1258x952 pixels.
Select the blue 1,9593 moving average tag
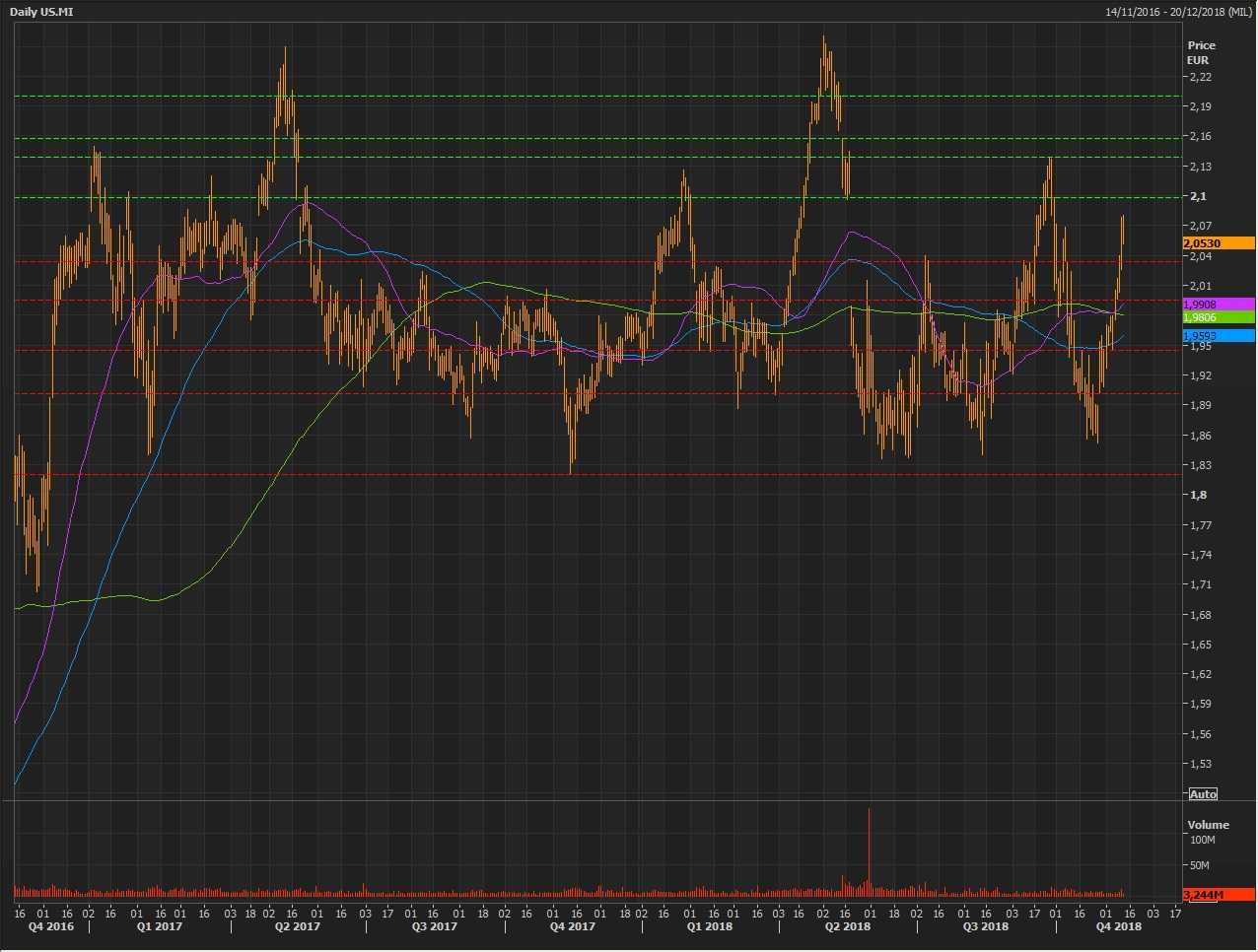coord(1219,336)
